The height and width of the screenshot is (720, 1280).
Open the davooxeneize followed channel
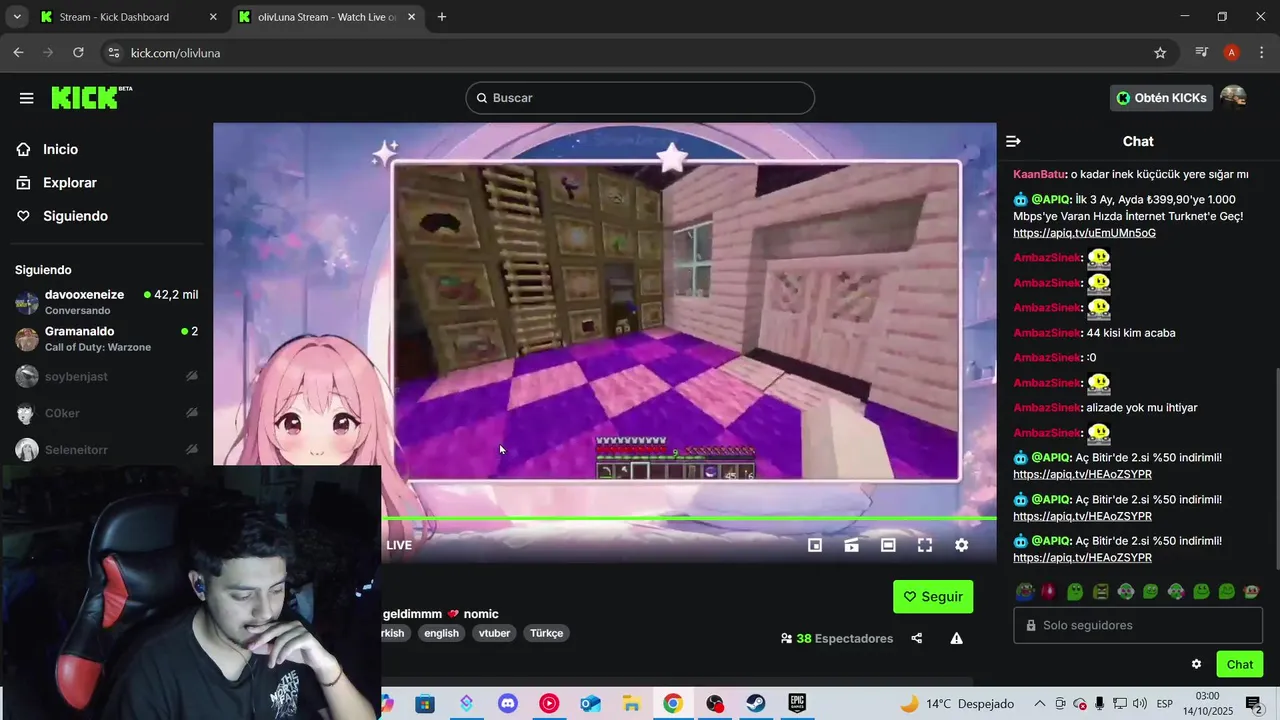click(106, 302)
